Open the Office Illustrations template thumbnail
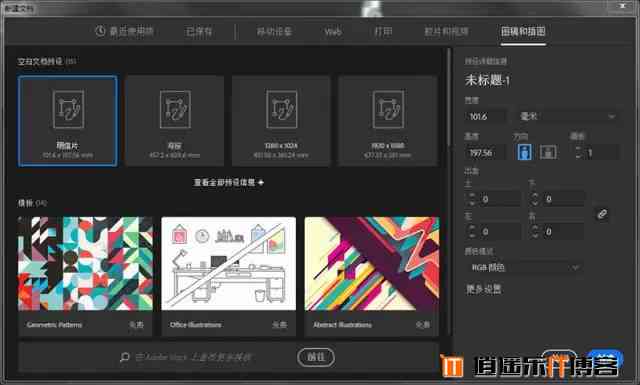The width and height of the screenshot is (640, 385). coord(229,264)
